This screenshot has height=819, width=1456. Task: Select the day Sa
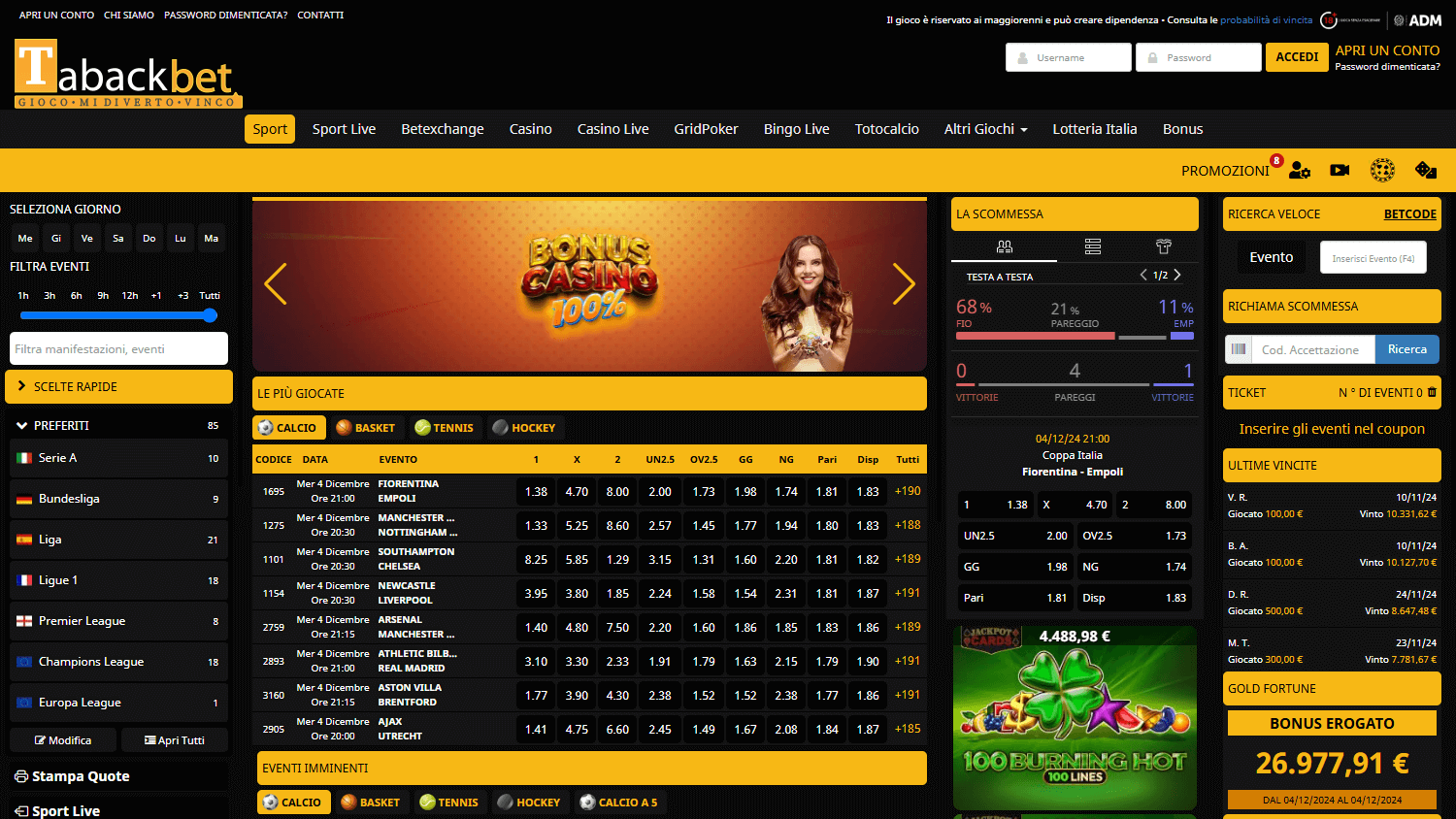[118, 238]
